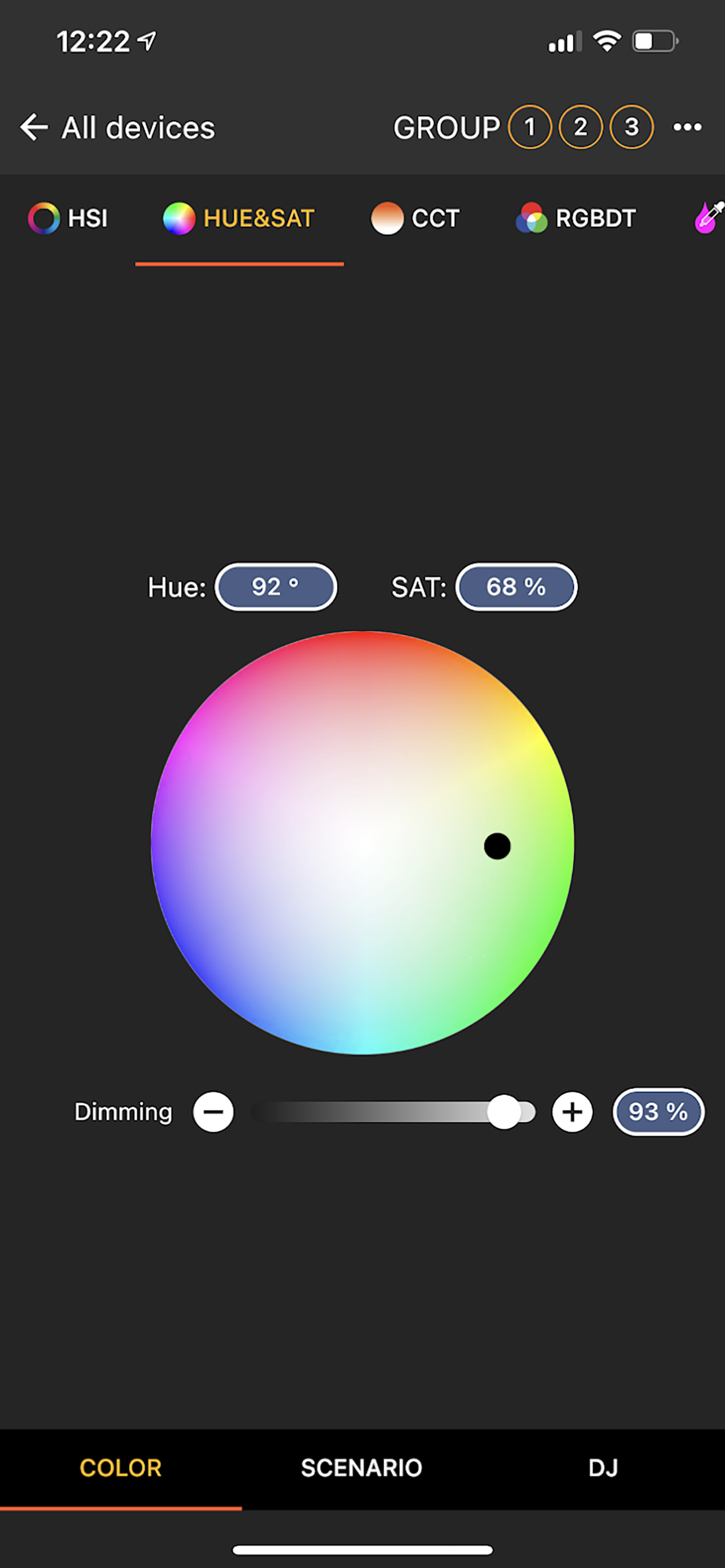The height and width of the screenshot is (1568, 725).
Task: Tap the pink eyedropper color picker icon
Action: click(709, 217)
